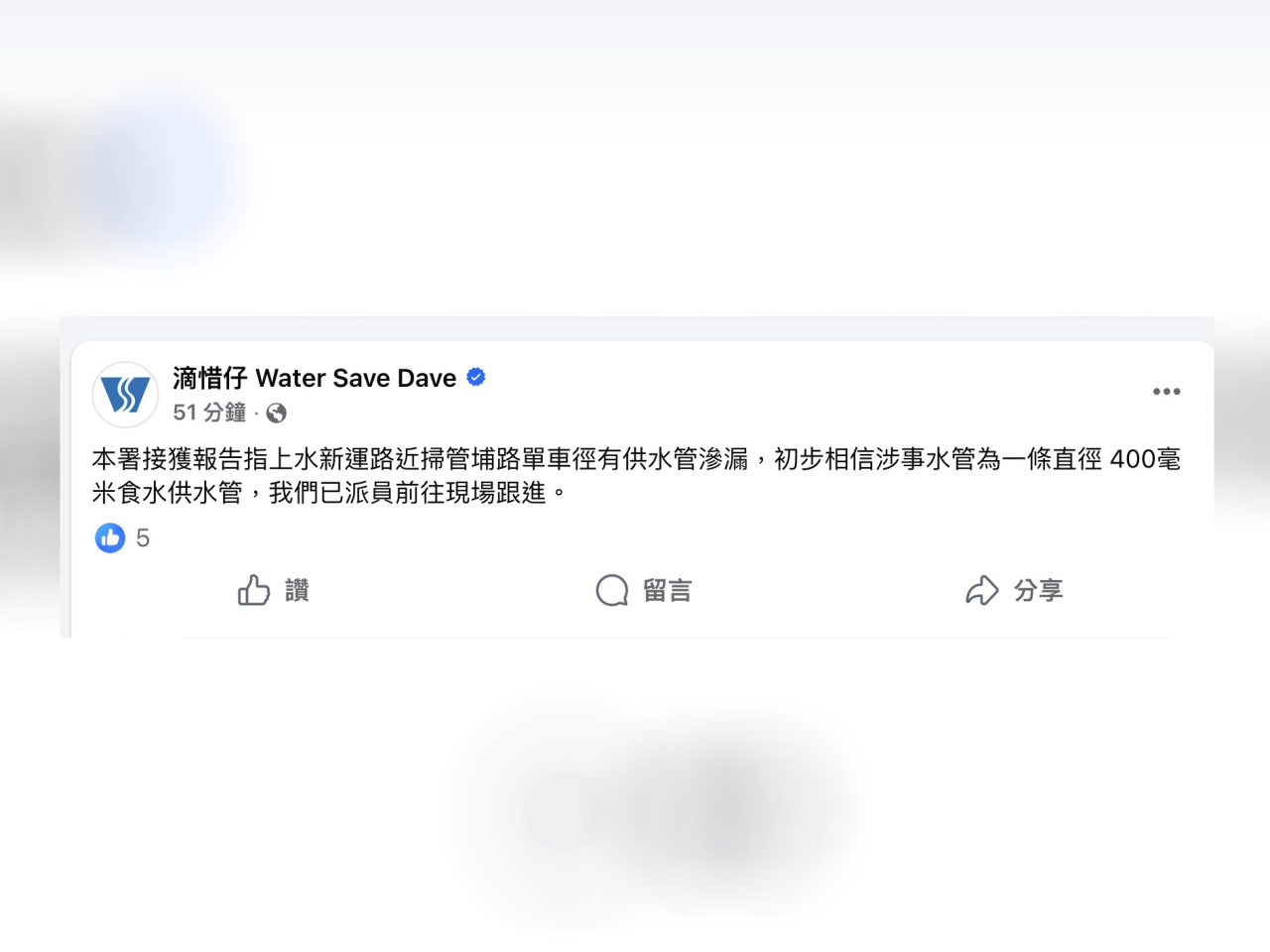The image size is (1270, 952).
Task: Click the 400毫米 text in the post
Action: point(1145,459)
